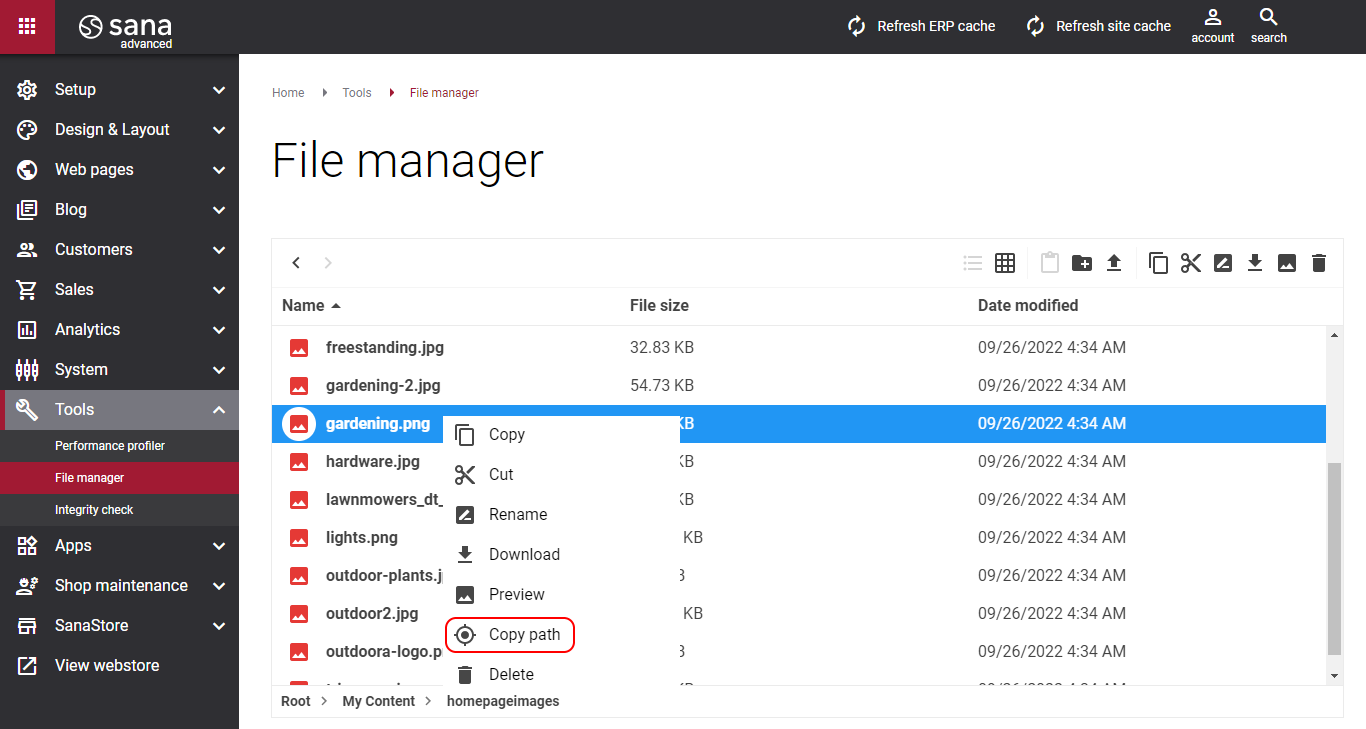Image resolution: width=1366 pixels, height=729 pixels.
Task: Click the Rename toolbar icon
Action: coord(1222,263)
